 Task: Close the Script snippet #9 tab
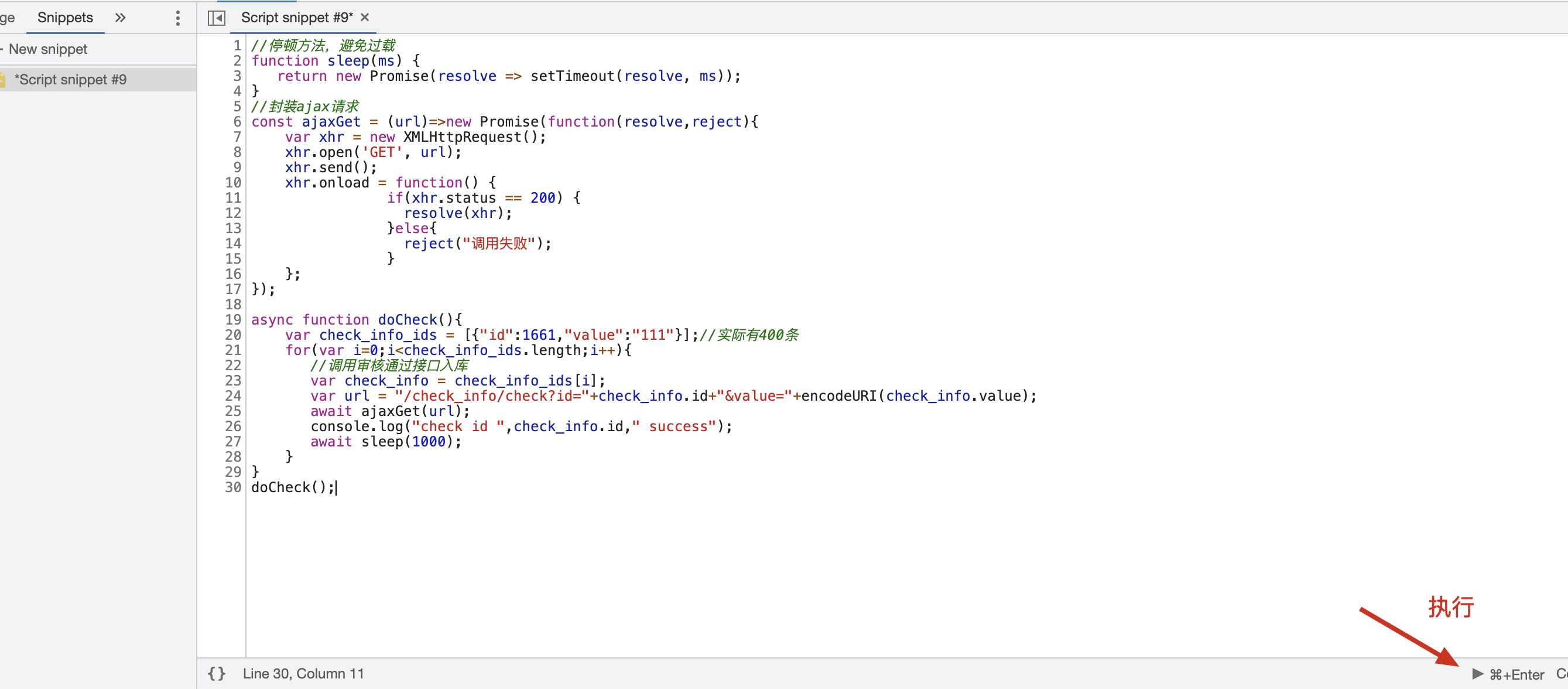365,17
